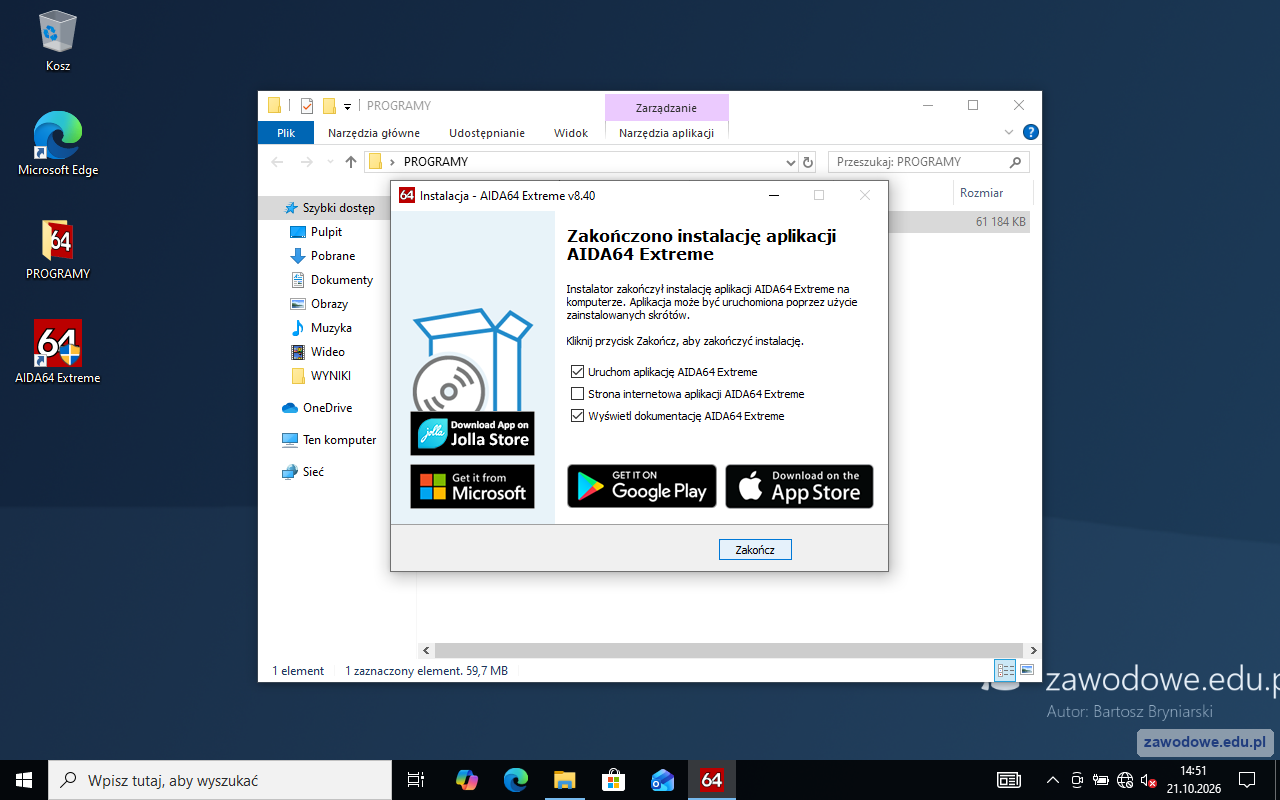The width and height of the screenshot is (1280, 800).
Task: Open the Windows Start menu
Action: pyautogui.click(x=24, y=780)
